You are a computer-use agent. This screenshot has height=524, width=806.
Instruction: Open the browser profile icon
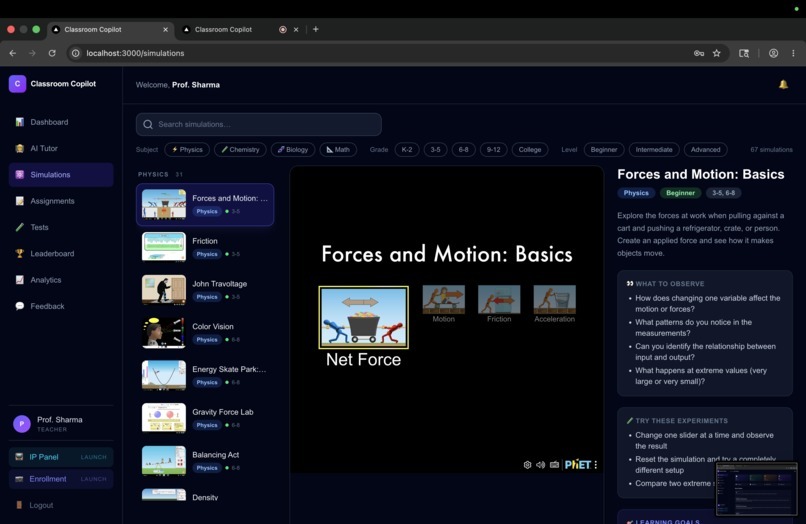click(773, 53)
